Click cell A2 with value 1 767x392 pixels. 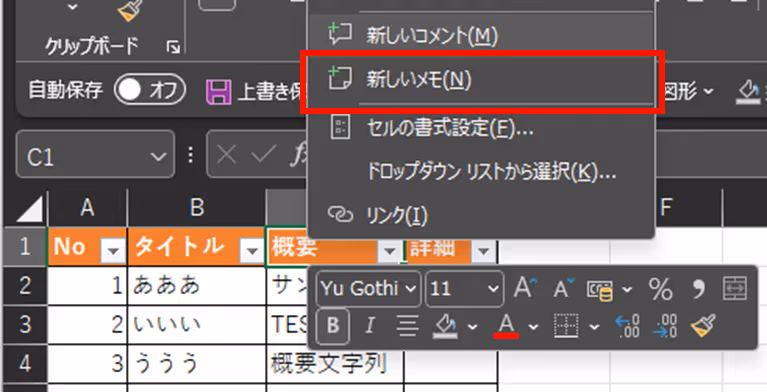click(x=87, y=286)
